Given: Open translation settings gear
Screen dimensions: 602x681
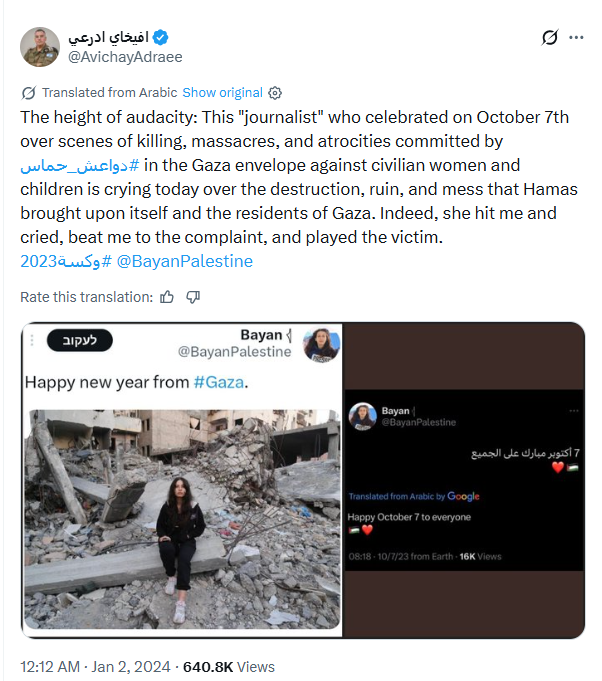Looking at the screenshot, I should [276, 92].
